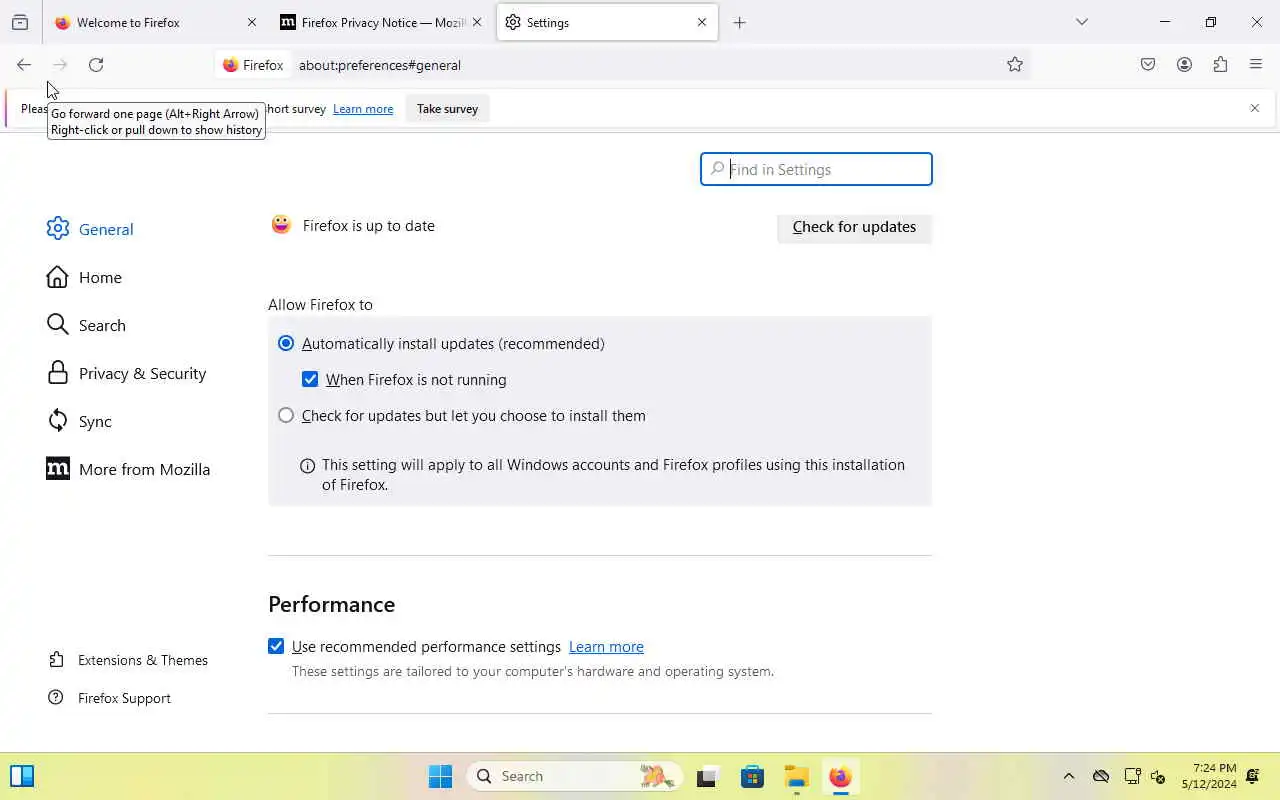Open the performance Learn more link
Viewport: 1280px width, 800px height.
pyautogui.click(x=606, y=647)
